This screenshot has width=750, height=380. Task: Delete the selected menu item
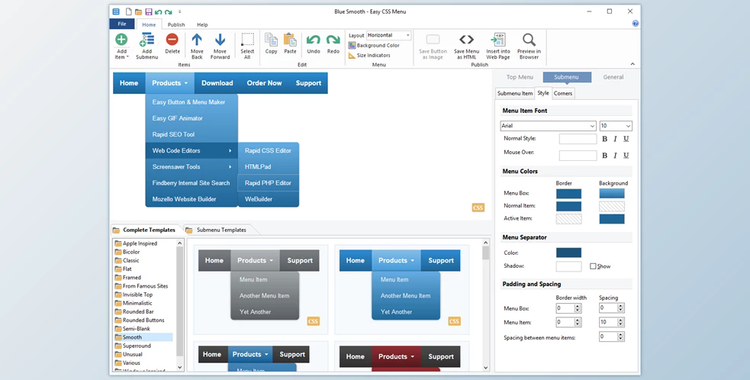pyautogui.click(x=172, y=40)
